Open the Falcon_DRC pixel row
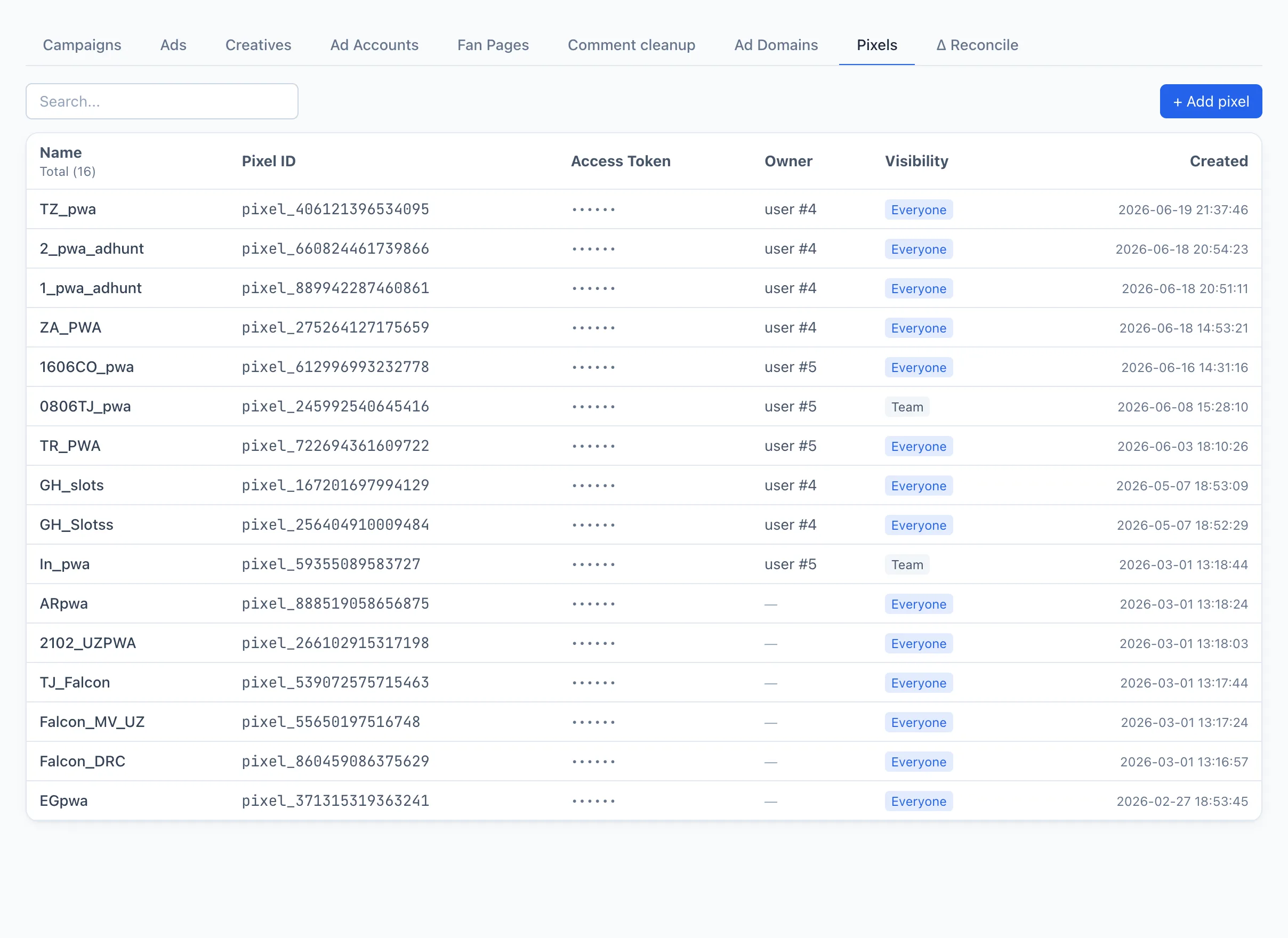 point(644,762)
